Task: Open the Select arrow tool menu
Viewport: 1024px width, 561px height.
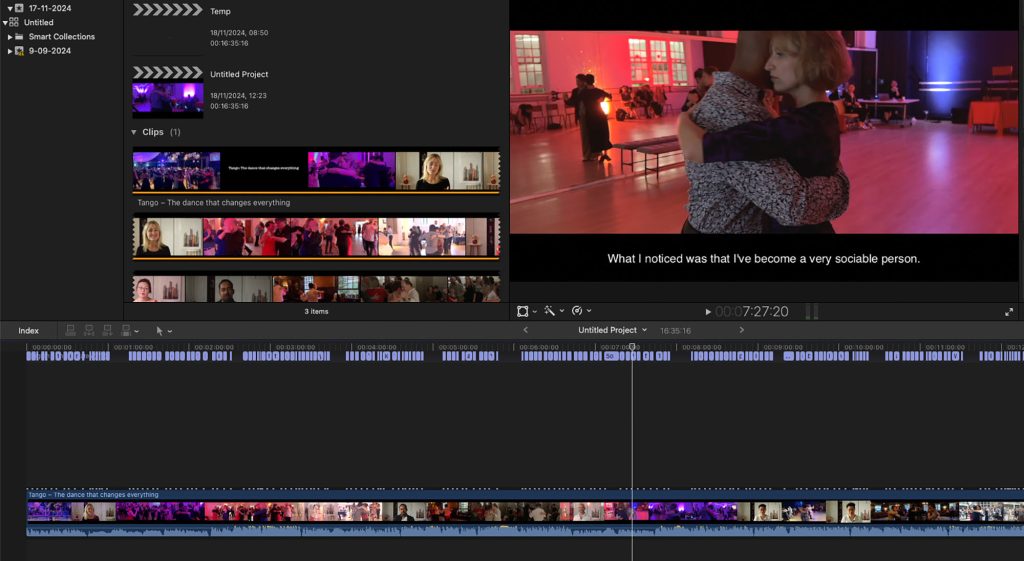Action: [163, 330]
